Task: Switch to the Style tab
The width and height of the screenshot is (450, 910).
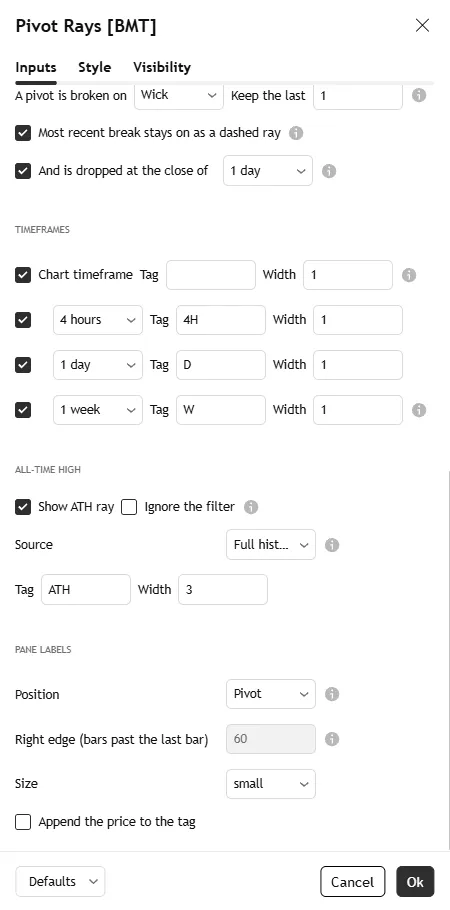Action: 95,67
